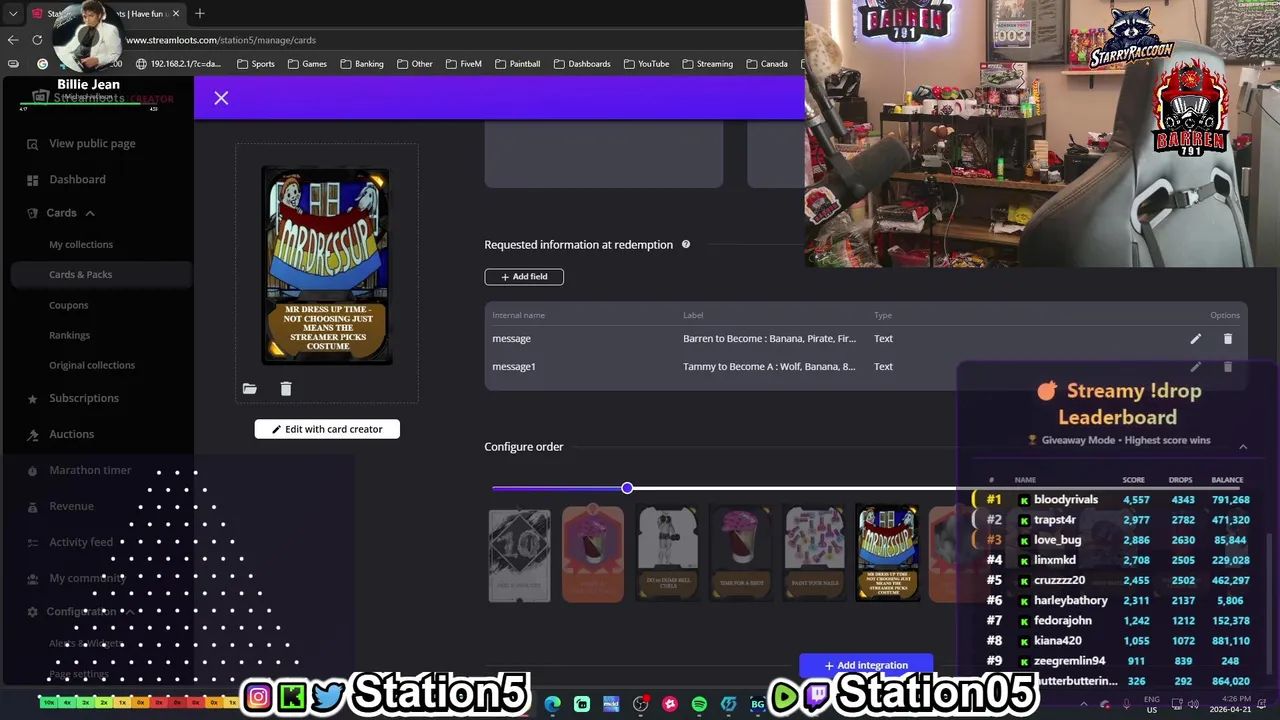Open the Other bookmark folder
This screenshot has width=1280, height=720.
[x=414, y=64]
